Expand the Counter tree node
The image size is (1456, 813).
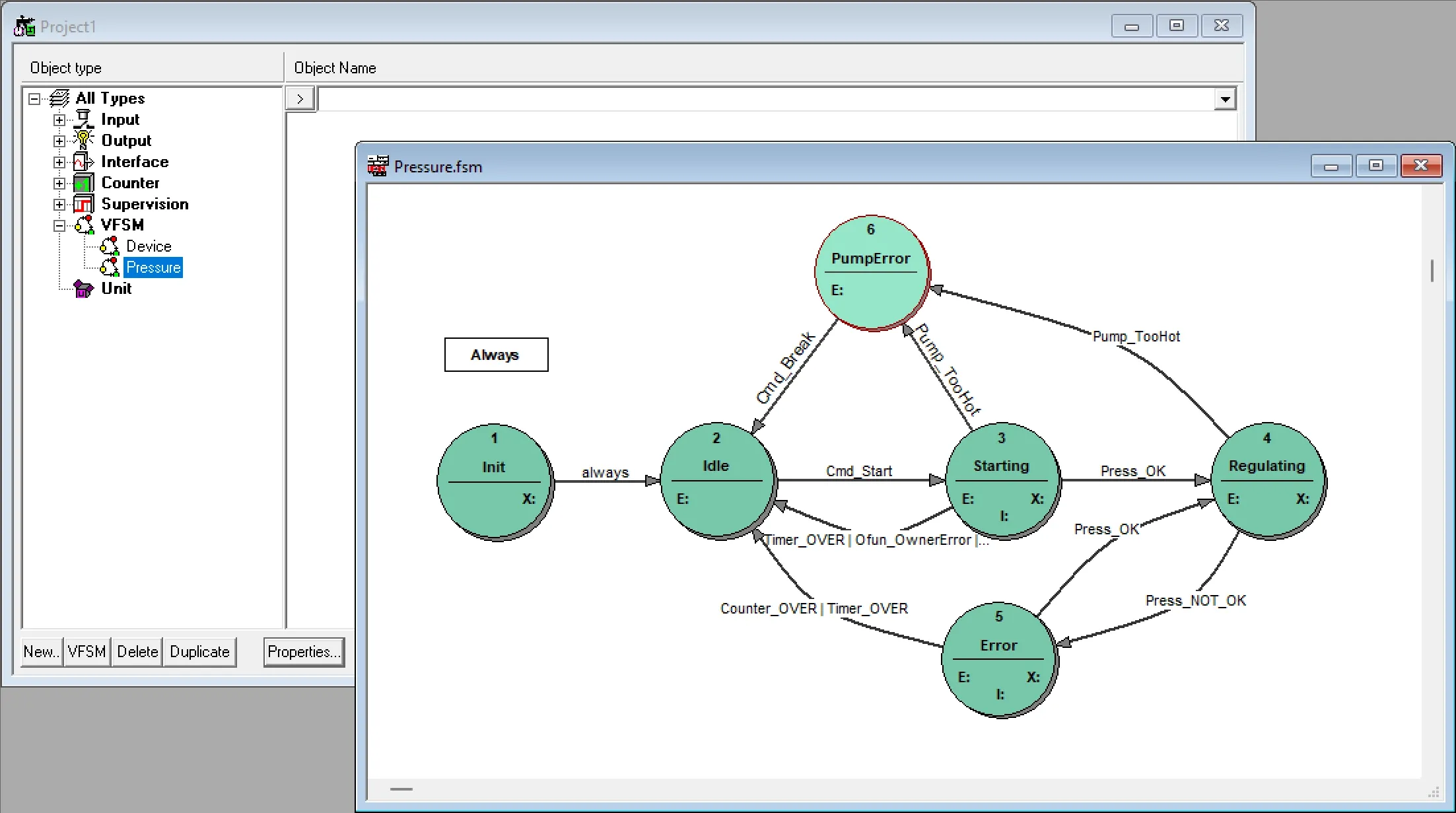[59, 184]
